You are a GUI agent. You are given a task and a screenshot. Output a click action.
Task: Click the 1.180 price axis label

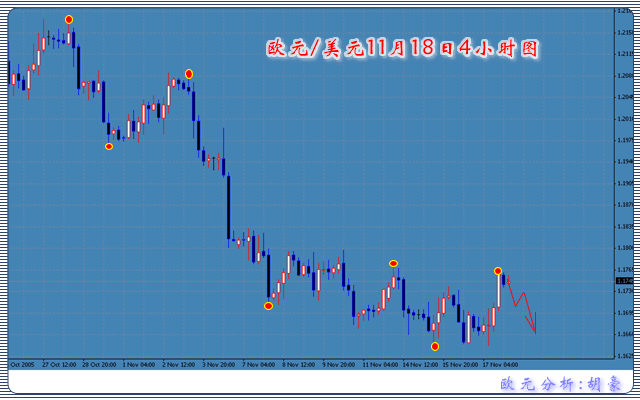click(x=625, y=248)
